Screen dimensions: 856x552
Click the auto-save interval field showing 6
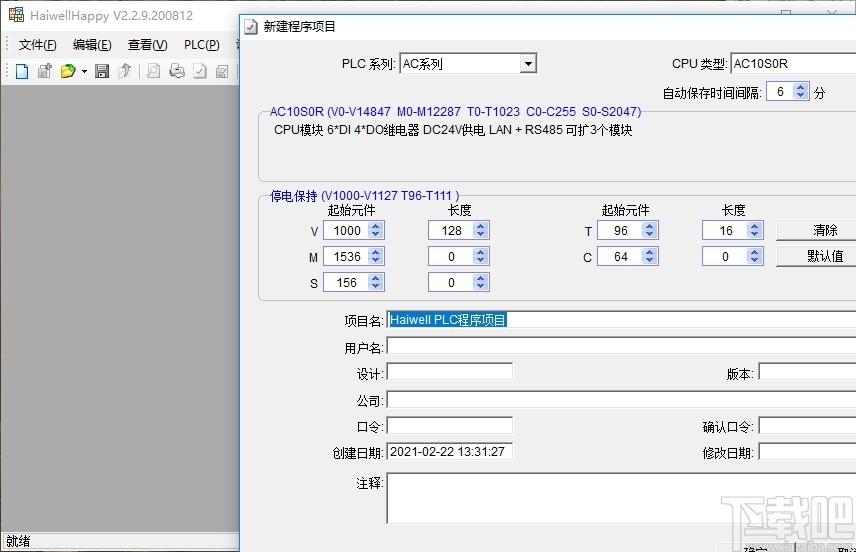[x=781, y=91]
